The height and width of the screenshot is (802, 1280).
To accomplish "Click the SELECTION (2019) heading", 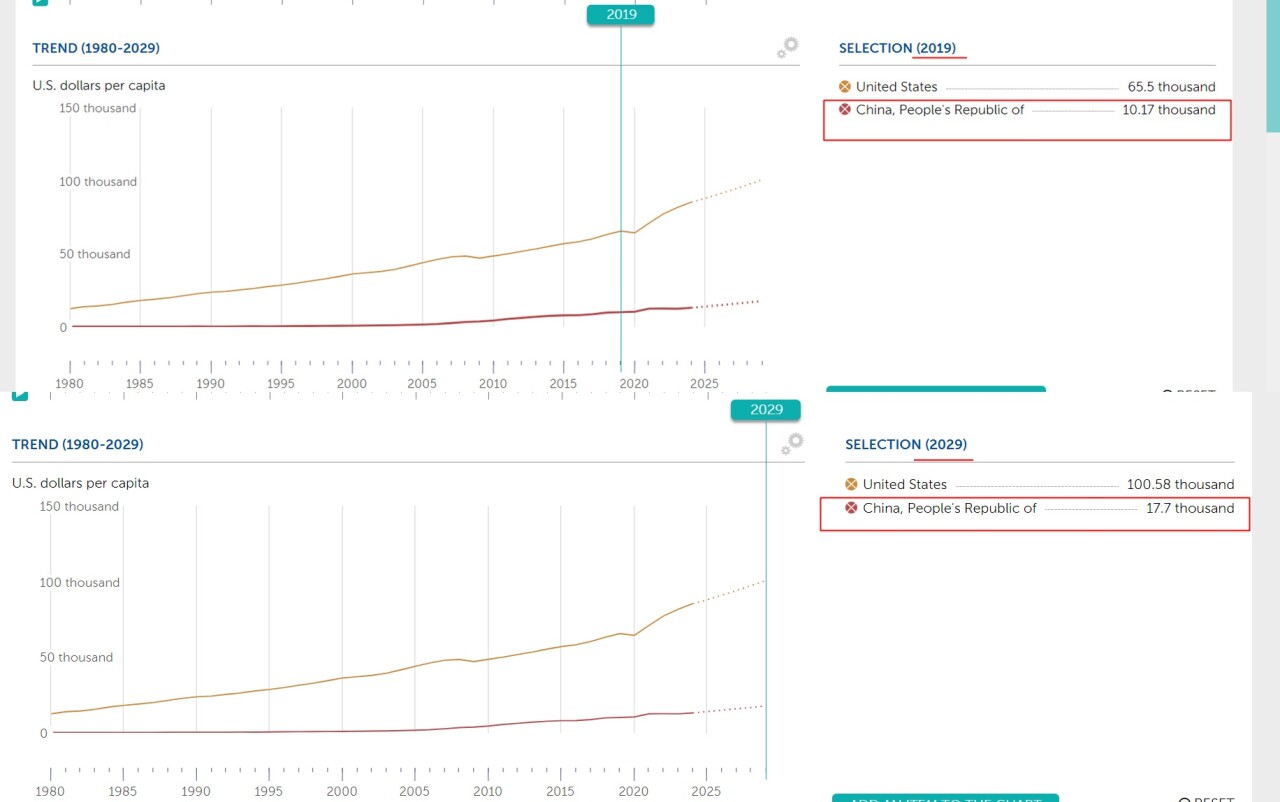I will [897, 48].
